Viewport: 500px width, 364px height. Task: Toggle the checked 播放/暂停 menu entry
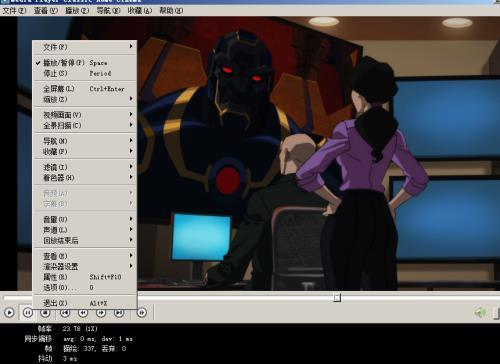(85, 63)
